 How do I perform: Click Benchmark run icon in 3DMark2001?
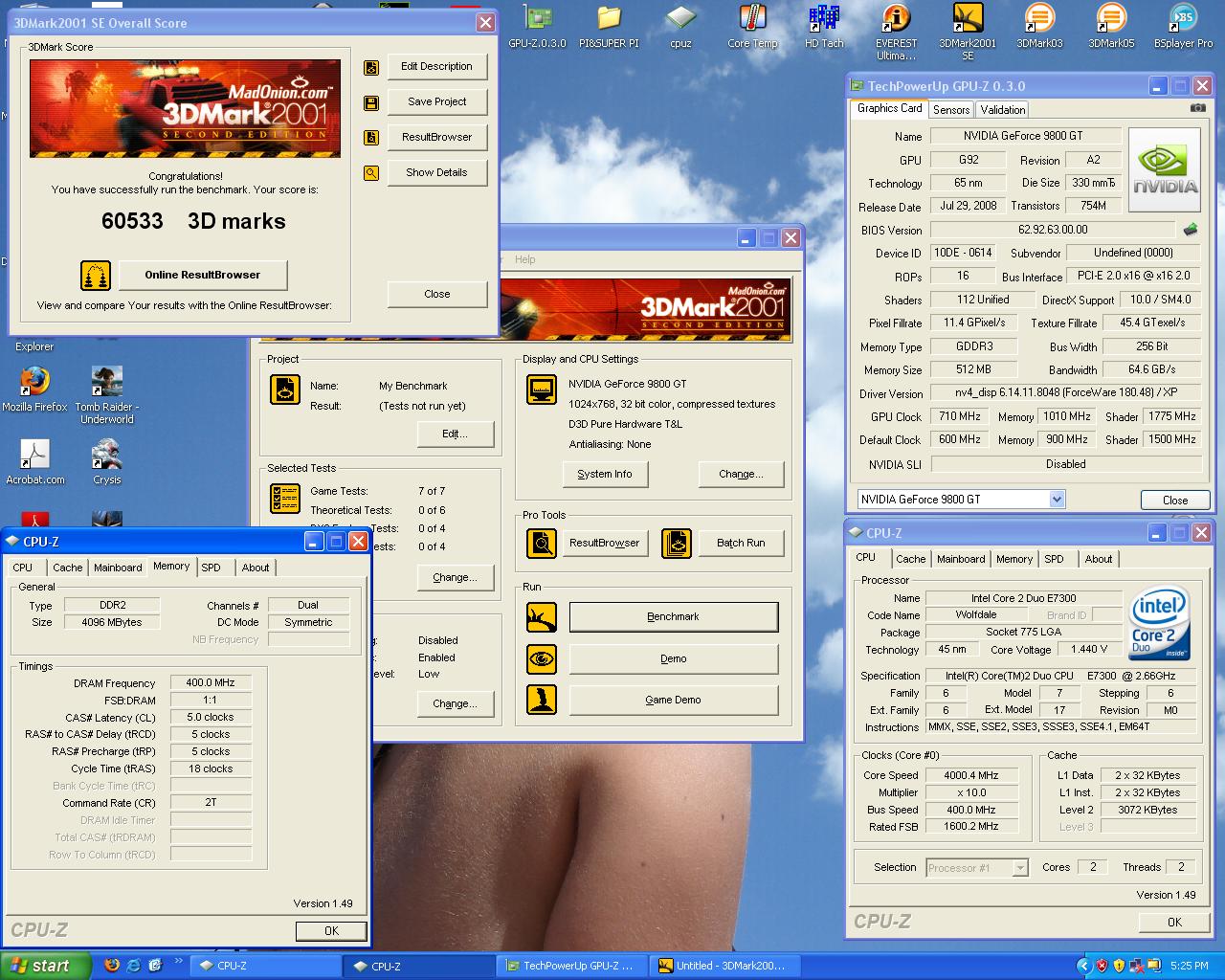coord(542,617)
